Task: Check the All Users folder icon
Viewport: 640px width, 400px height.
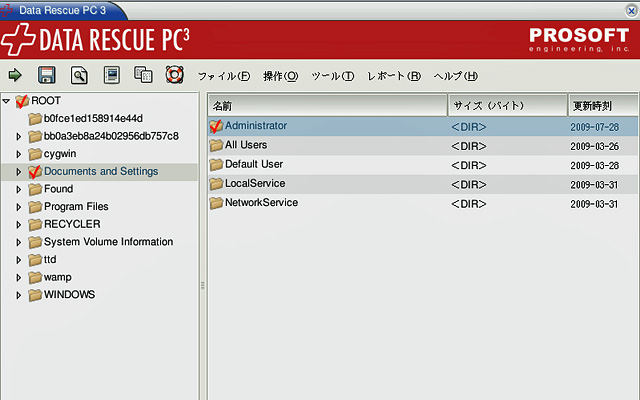Action: 216,145
